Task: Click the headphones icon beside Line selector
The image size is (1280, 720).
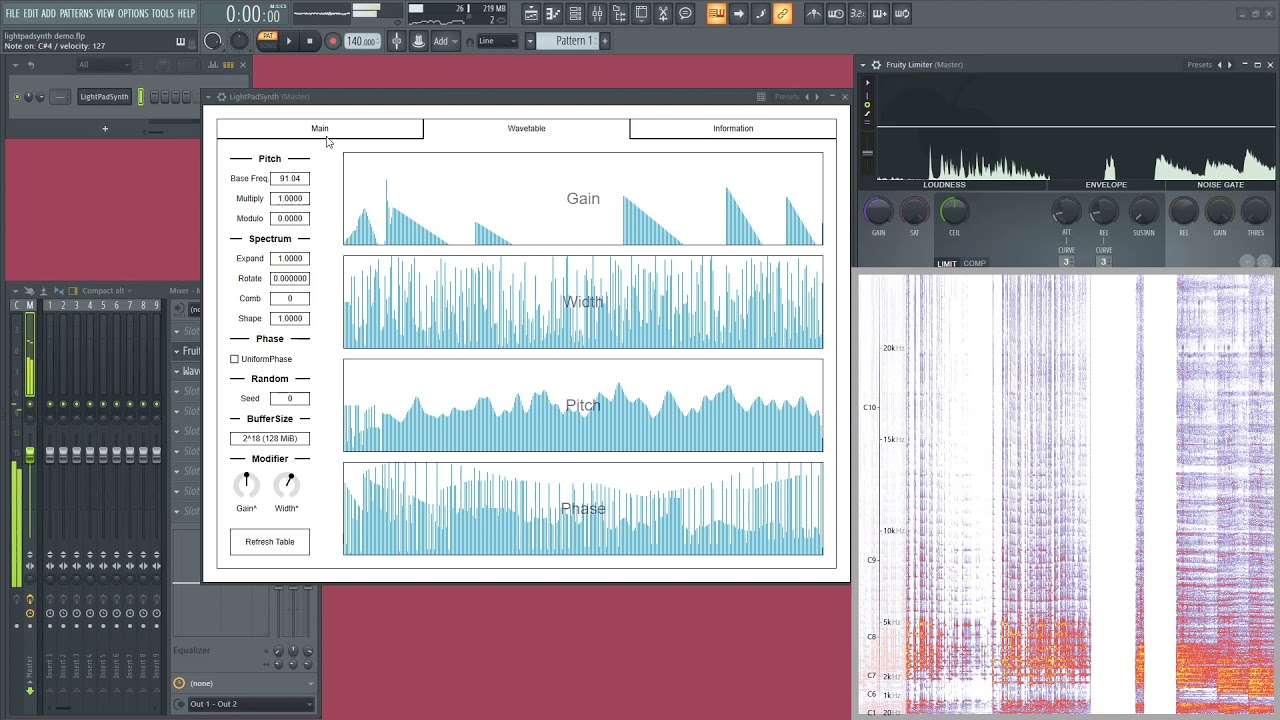Action: pyautogui.click(x=470, y=42)
